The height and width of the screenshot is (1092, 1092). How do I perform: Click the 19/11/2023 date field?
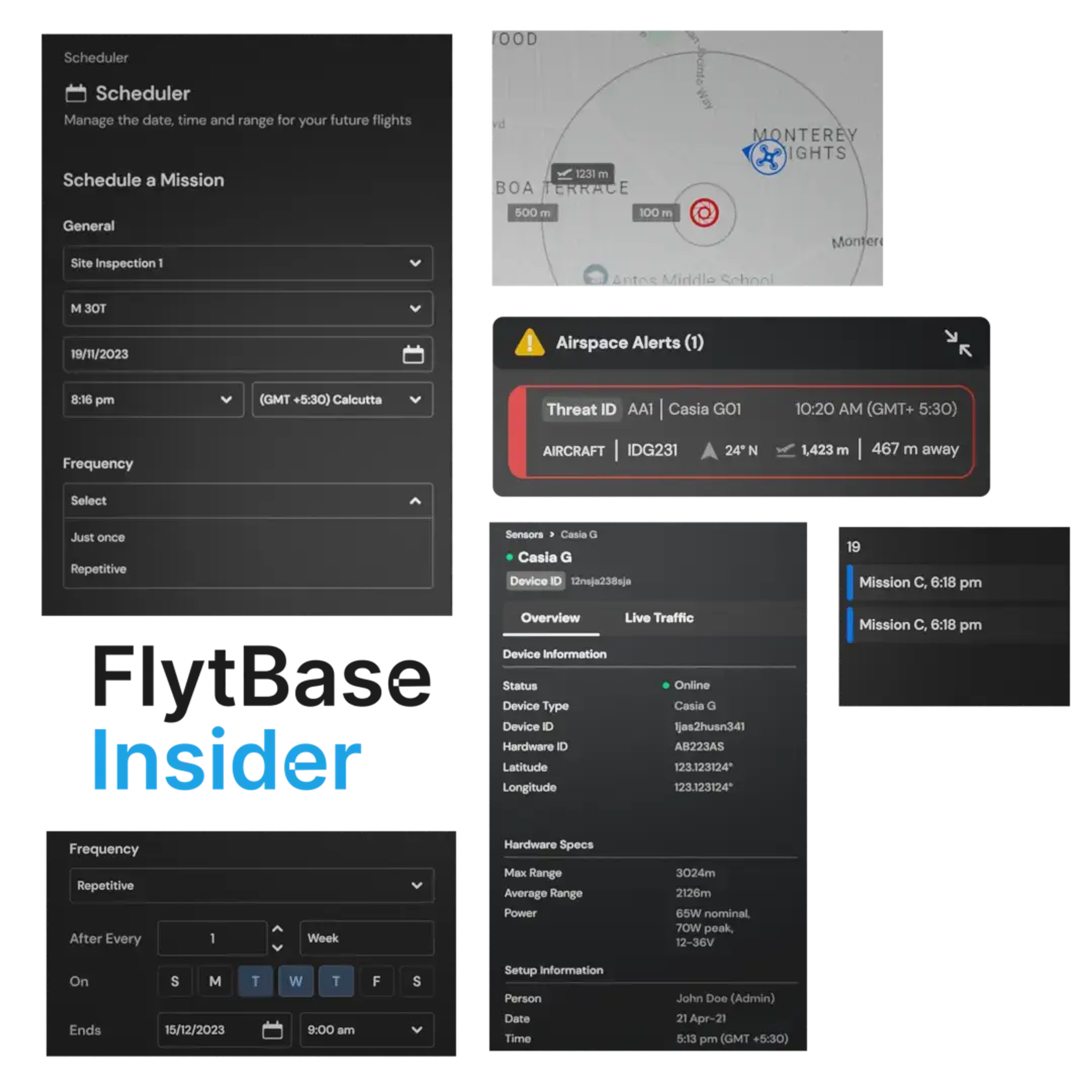[248, 354]
